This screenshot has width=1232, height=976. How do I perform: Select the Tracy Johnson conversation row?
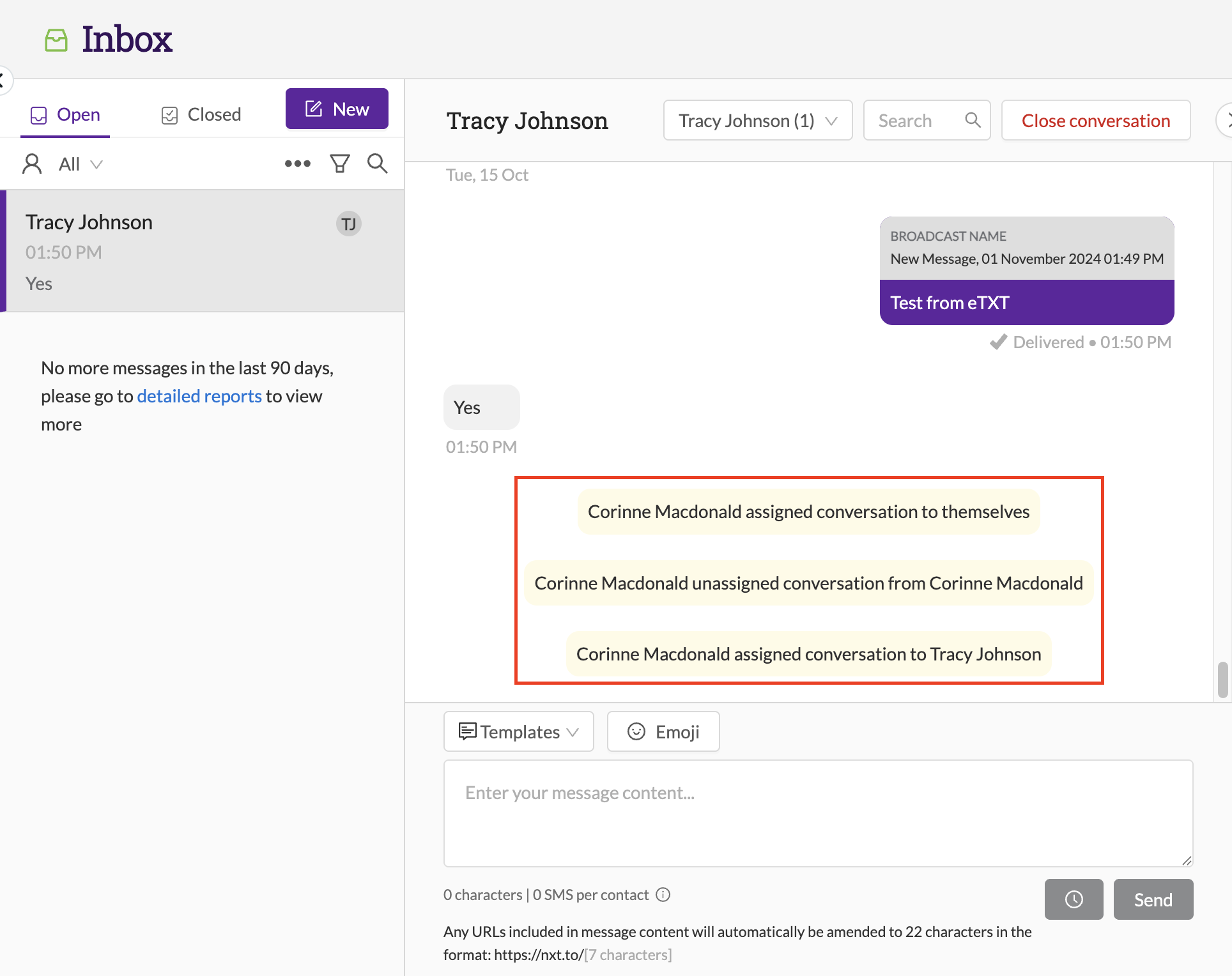202,251
